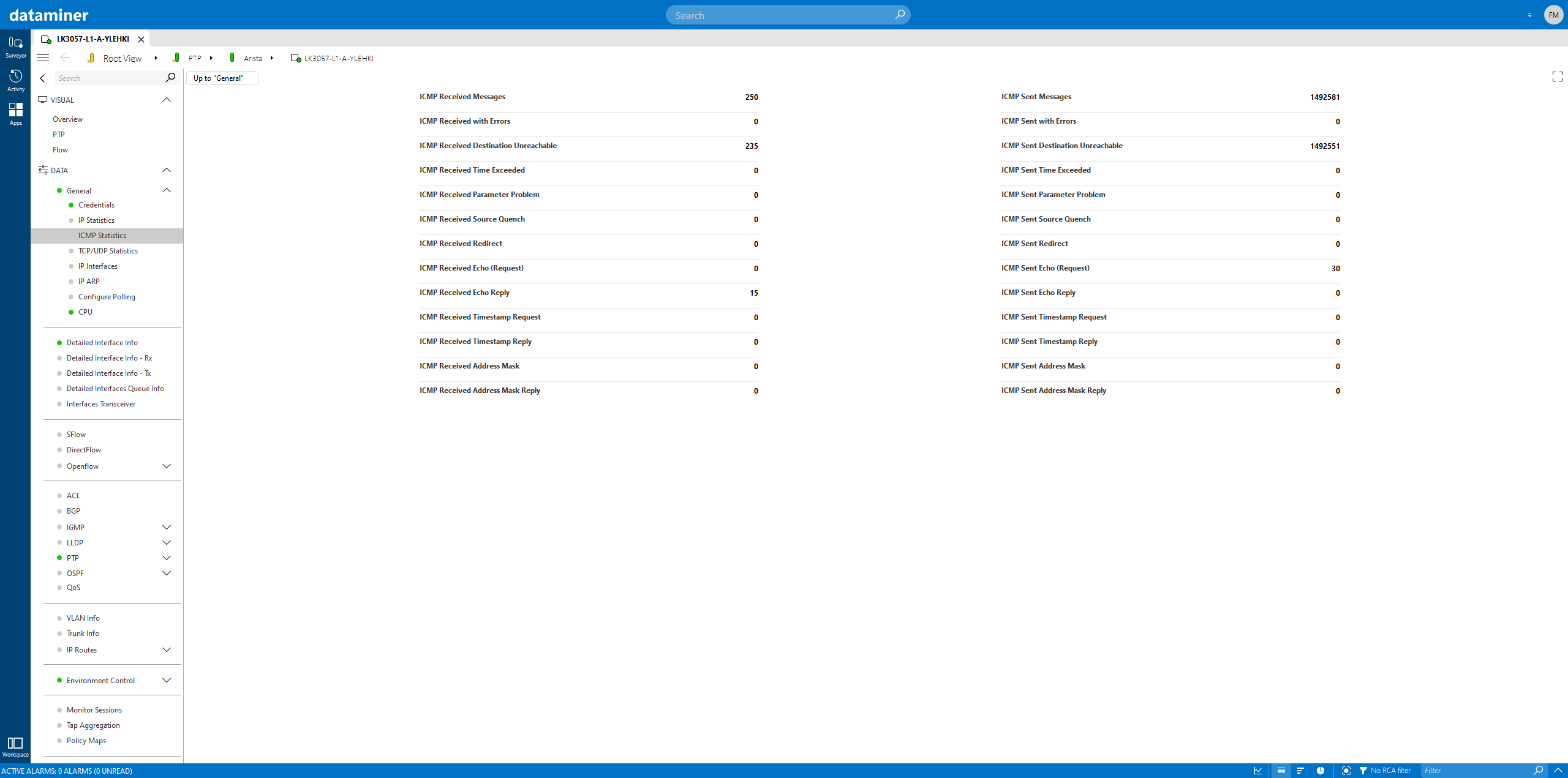Go back with the left arrow
1568x778 pixels.
(65, 58)
